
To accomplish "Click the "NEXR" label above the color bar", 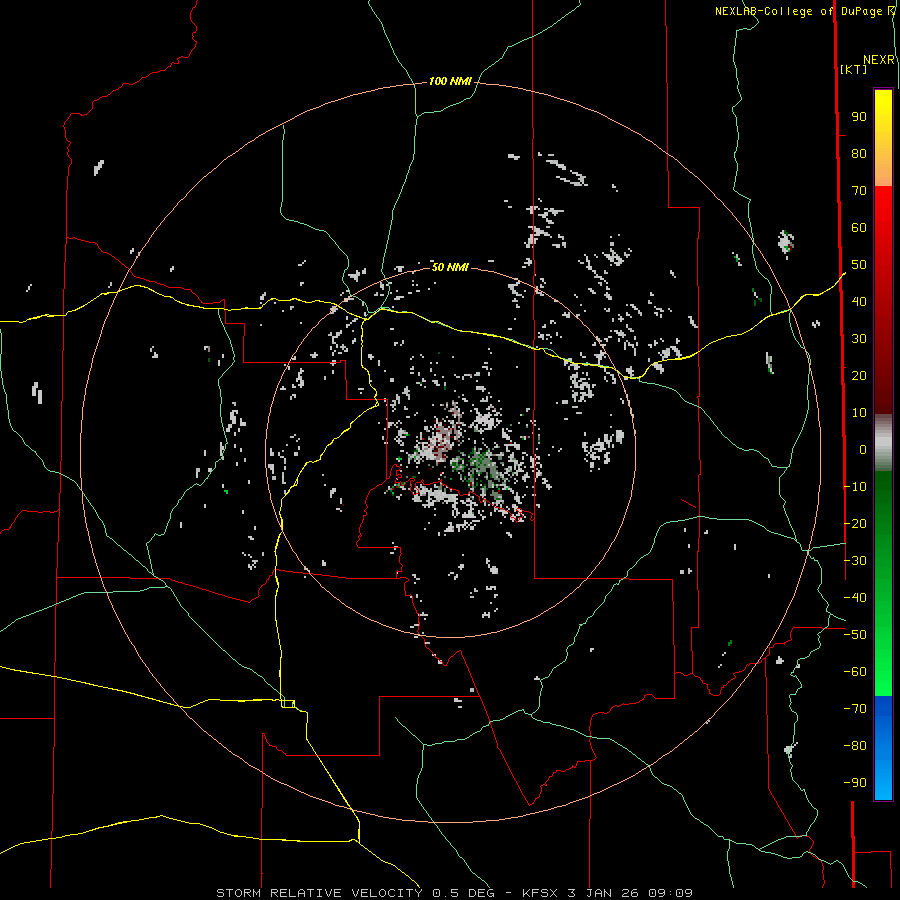I will point(879,60).
